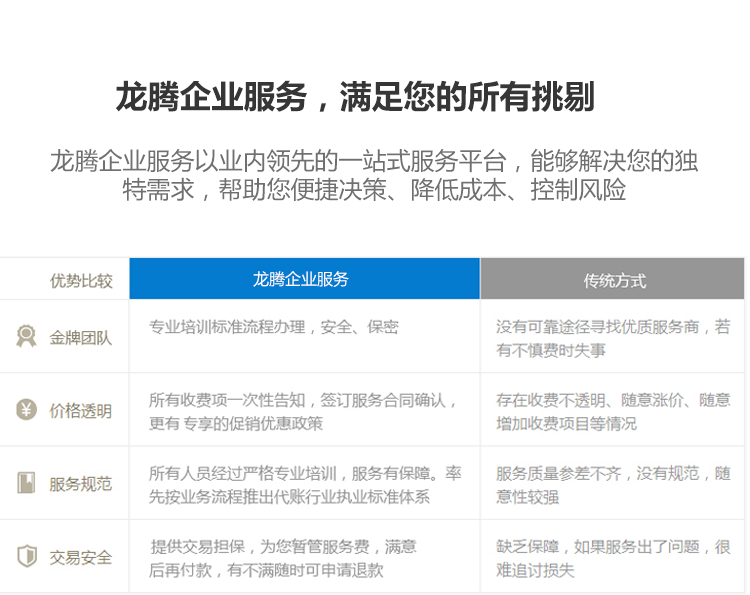Click the gold medal team icon
This screenshot has height=595, width=750.
point(26,336)
